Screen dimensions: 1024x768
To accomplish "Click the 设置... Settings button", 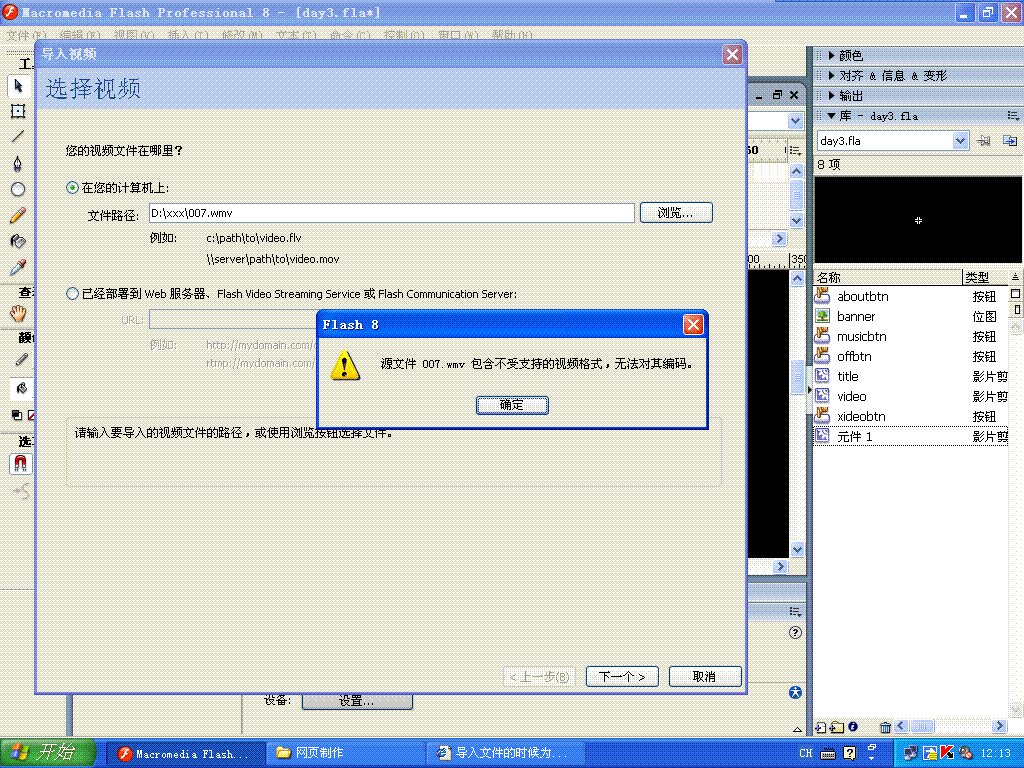I will (357, 701).
